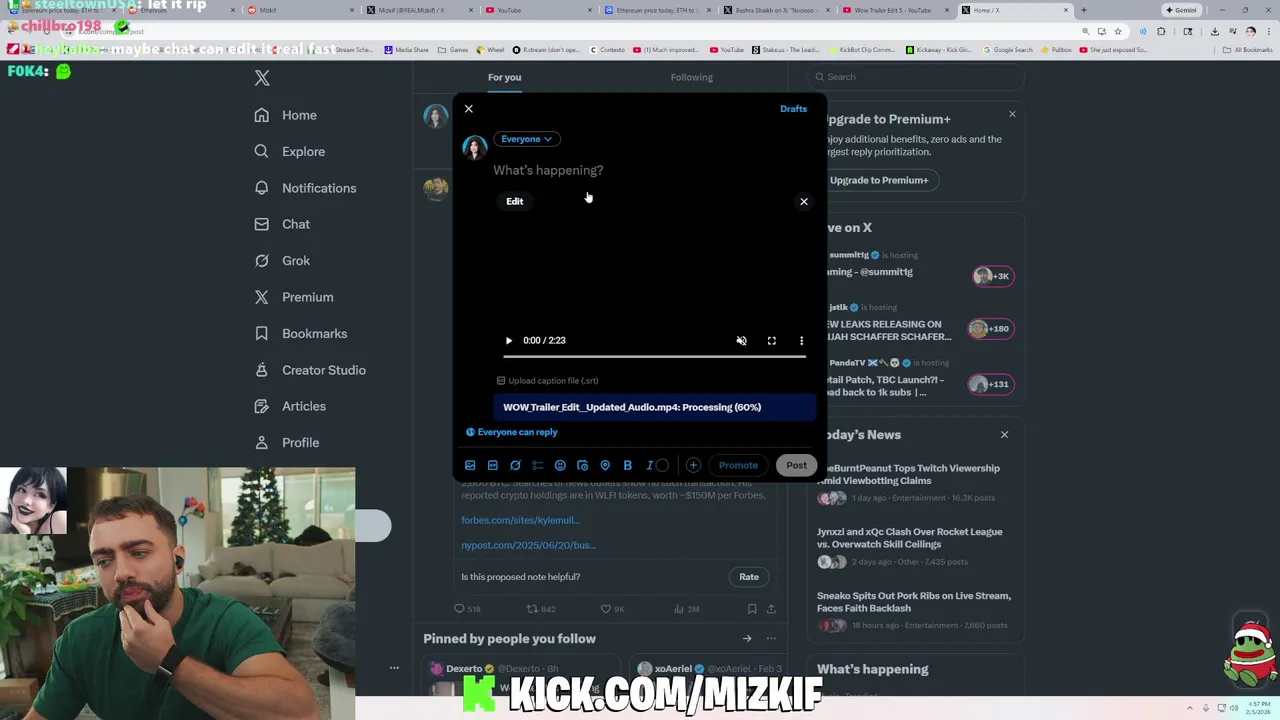
Task: Open a new browser tab
Action: click(1084, 10)
